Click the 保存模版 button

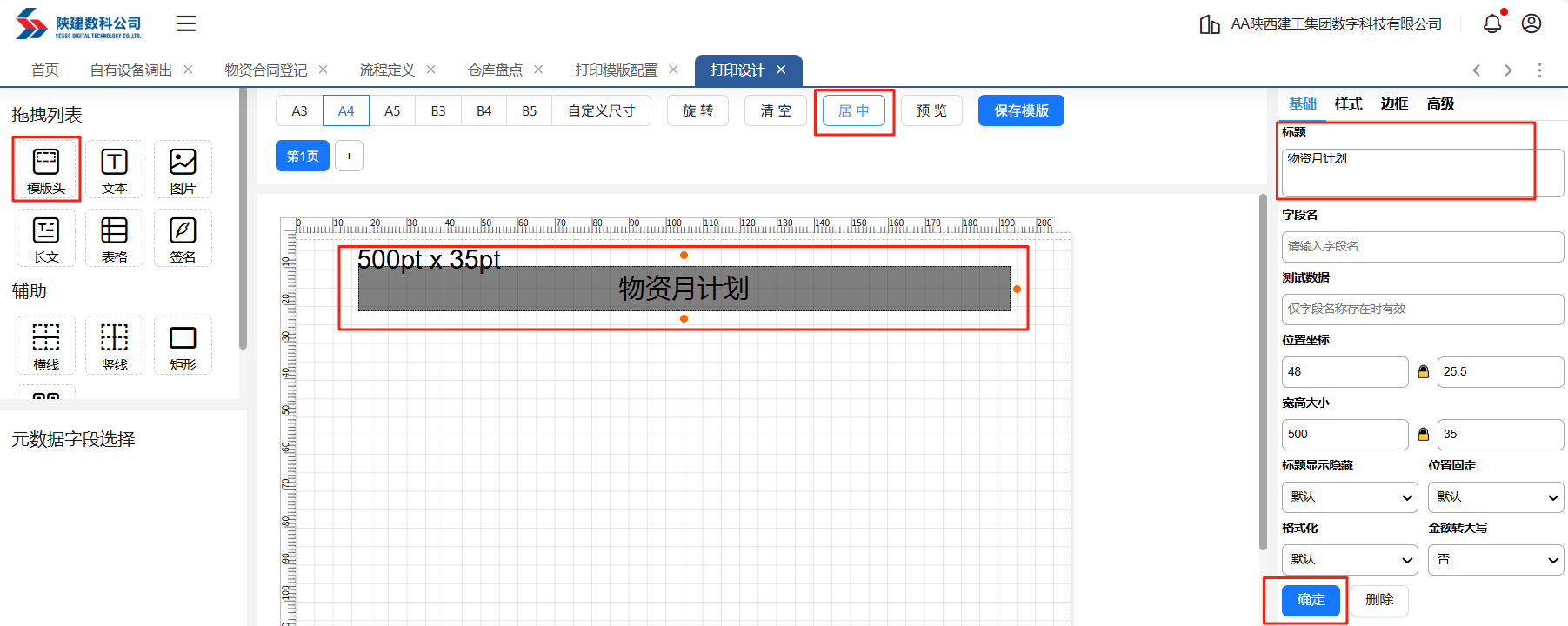[x=1021, y=110]
